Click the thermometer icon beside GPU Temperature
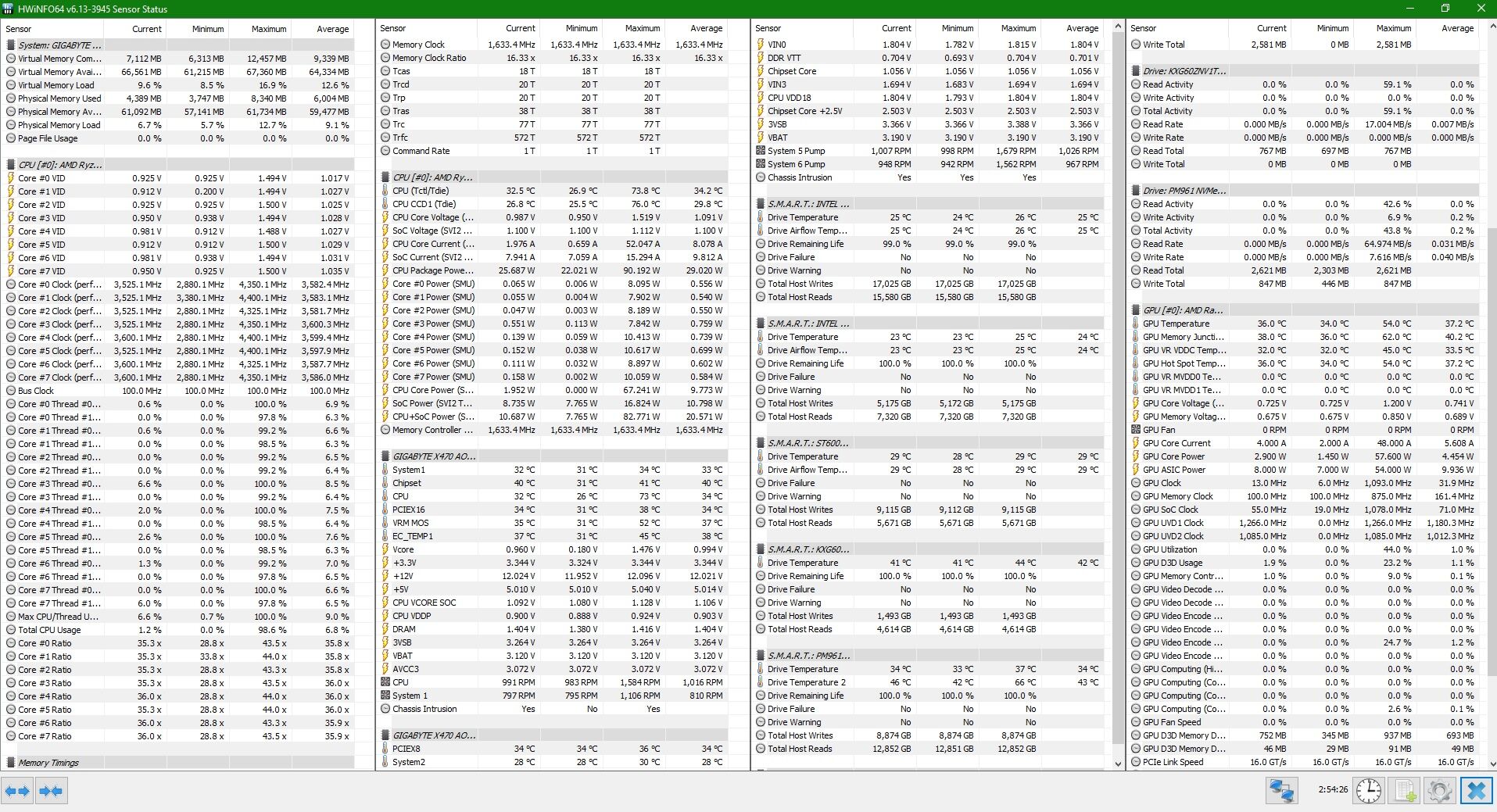 1136,324
